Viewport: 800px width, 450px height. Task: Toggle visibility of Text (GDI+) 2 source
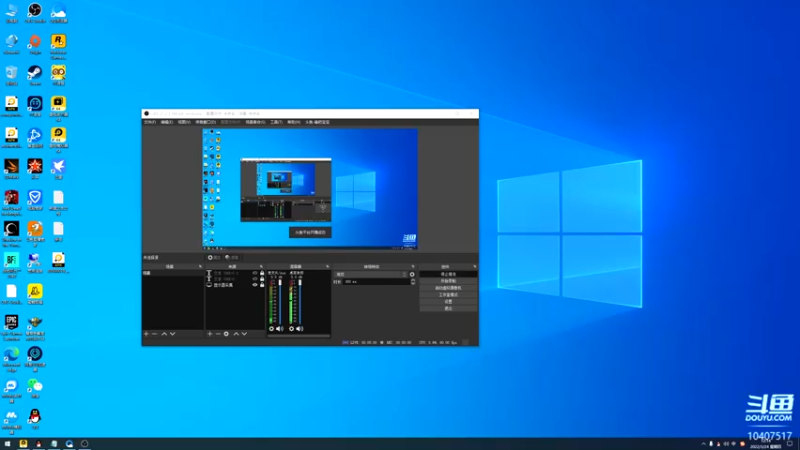255,273
